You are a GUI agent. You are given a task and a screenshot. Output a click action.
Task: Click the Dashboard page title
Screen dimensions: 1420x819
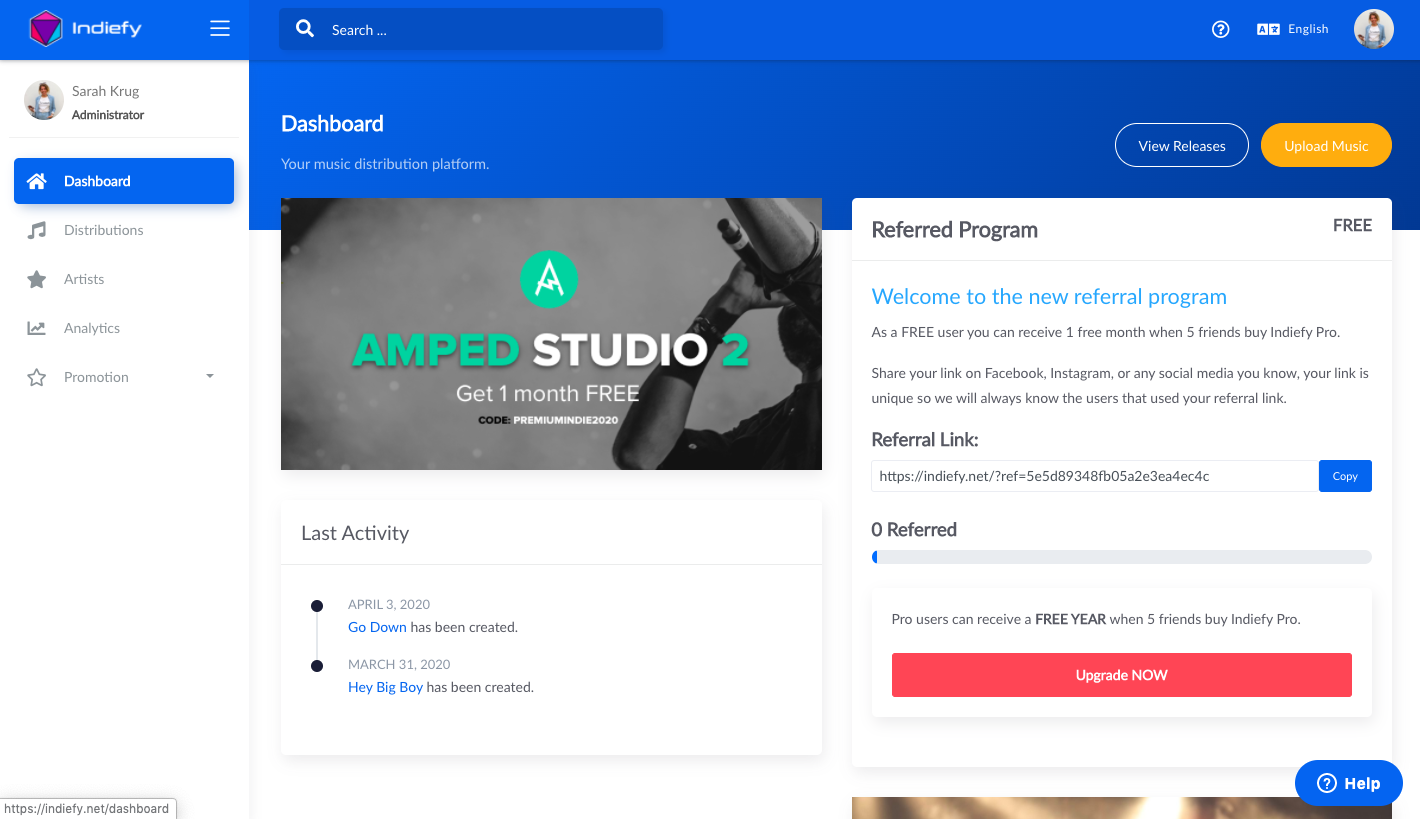point(332,124)
